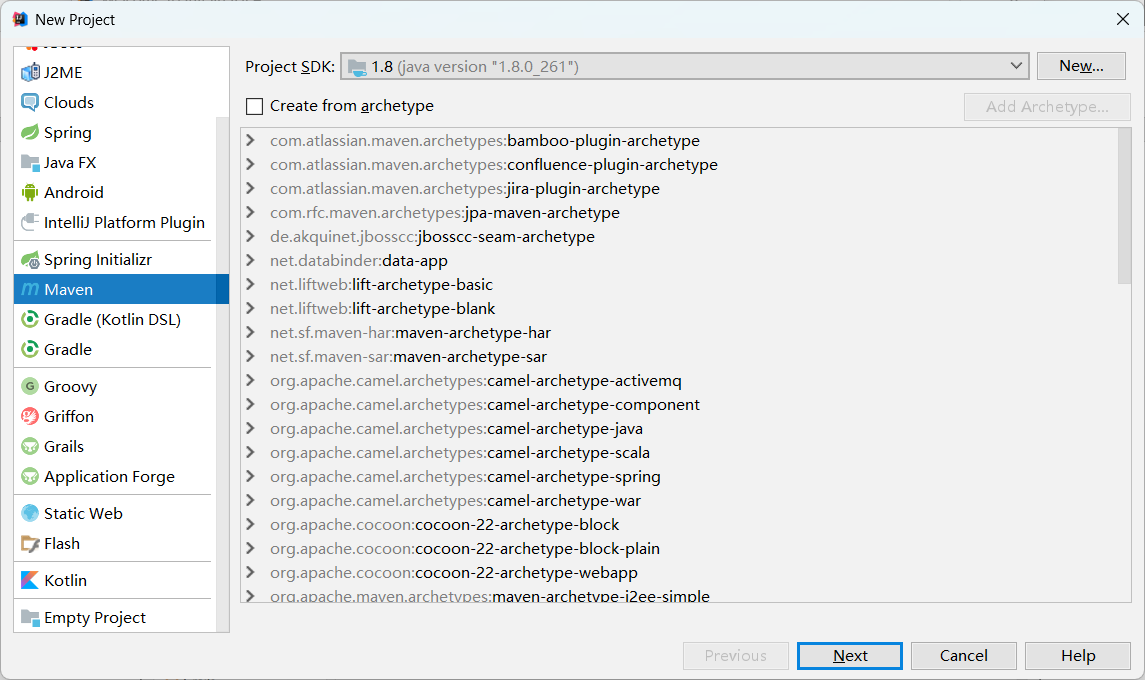This screenshot has height=680, width=1145.
Task: Expand cocoon-22-archetype-webapp node
Action: [250, 573]
